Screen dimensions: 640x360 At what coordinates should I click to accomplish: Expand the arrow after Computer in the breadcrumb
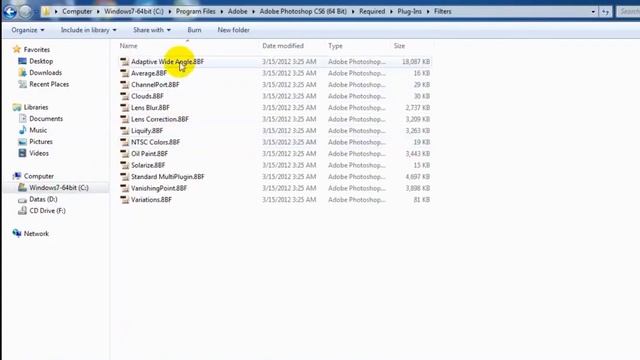click(98, 11)
